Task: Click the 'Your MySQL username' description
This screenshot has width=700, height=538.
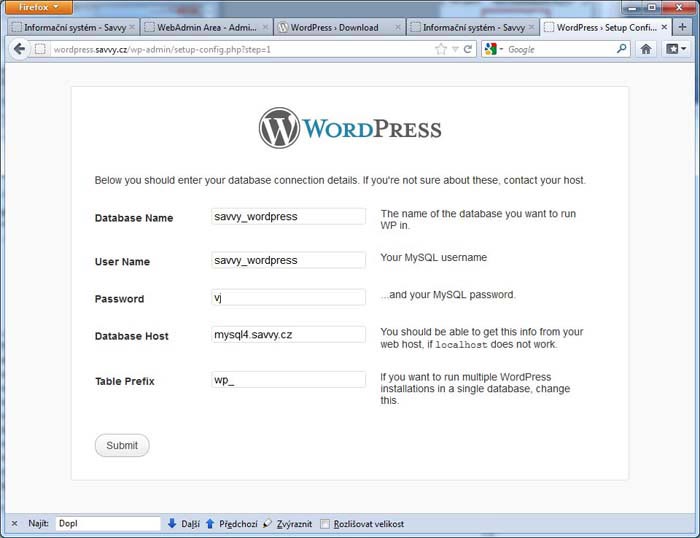Action: 433,258
